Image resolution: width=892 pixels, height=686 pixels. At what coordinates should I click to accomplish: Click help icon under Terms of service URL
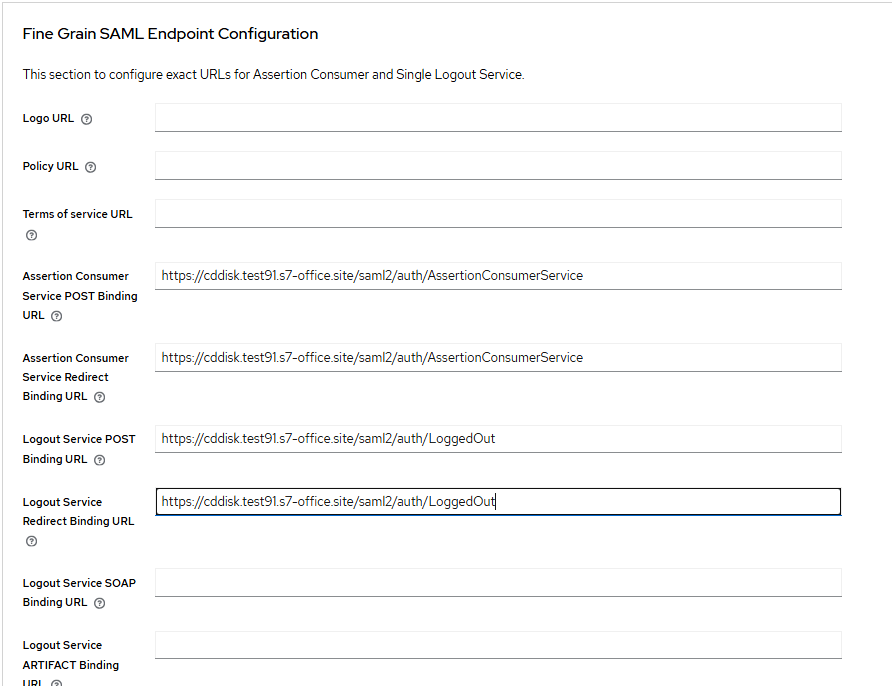tap(31, 235)
